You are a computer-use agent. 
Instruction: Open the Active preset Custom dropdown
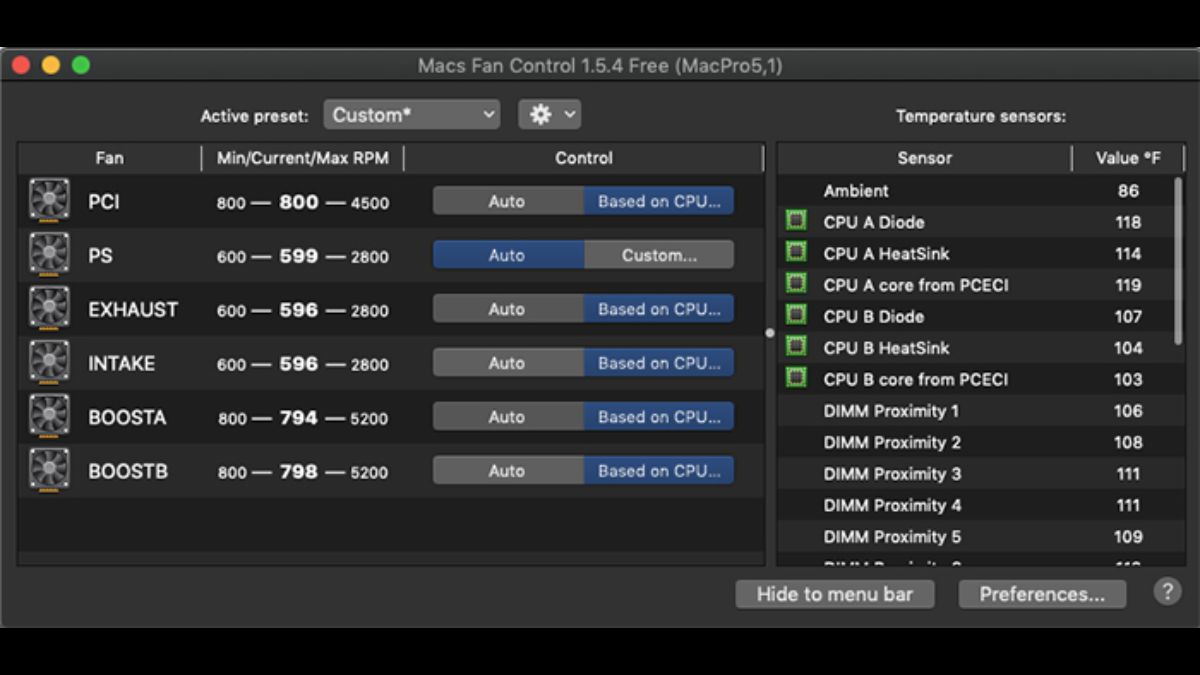click(x=411, y=114)
